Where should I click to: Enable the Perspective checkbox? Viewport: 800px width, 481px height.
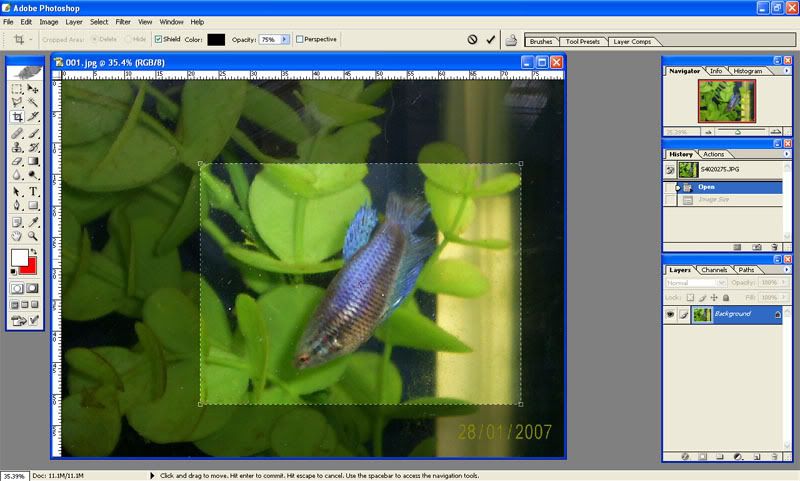300,39
